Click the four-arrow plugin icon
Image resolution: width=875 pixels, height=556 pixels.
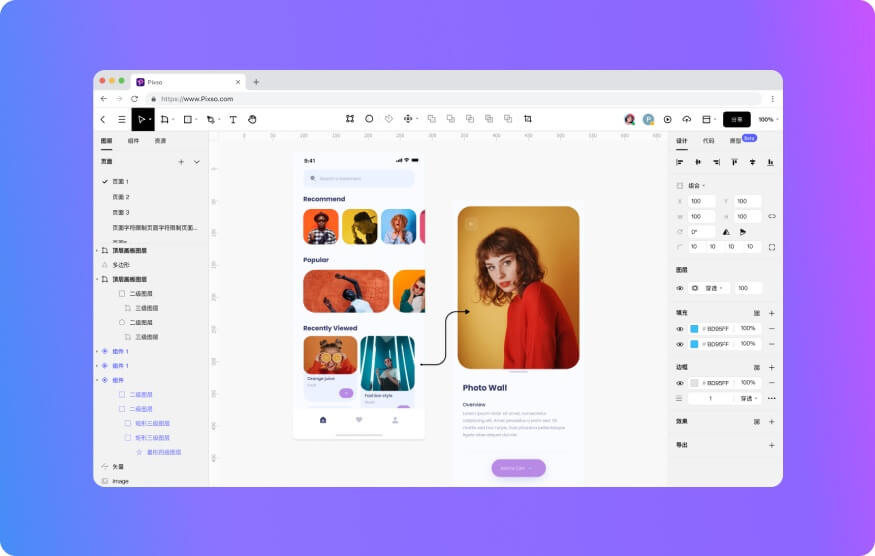coord(408,119)
